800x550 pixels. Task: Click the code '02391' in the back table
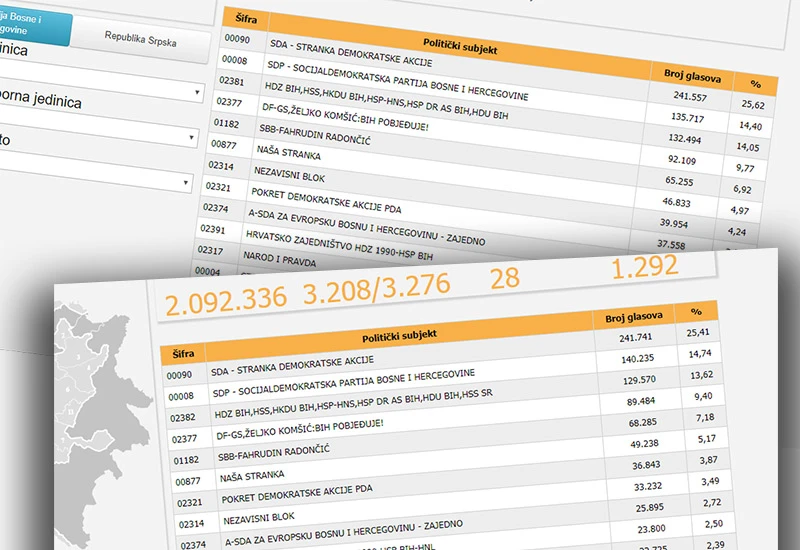213,229
